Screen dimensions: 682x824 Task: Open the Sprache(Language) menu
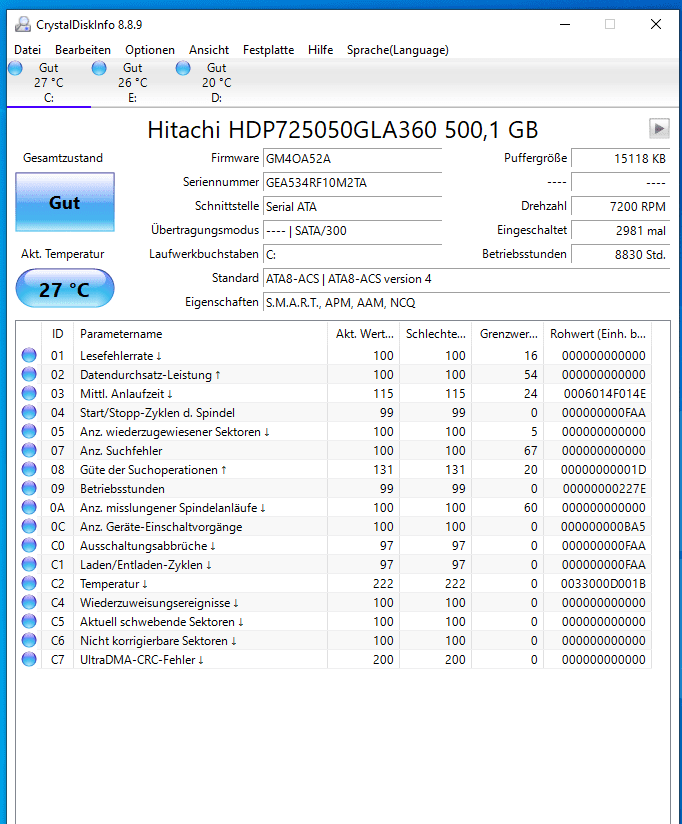398,50
